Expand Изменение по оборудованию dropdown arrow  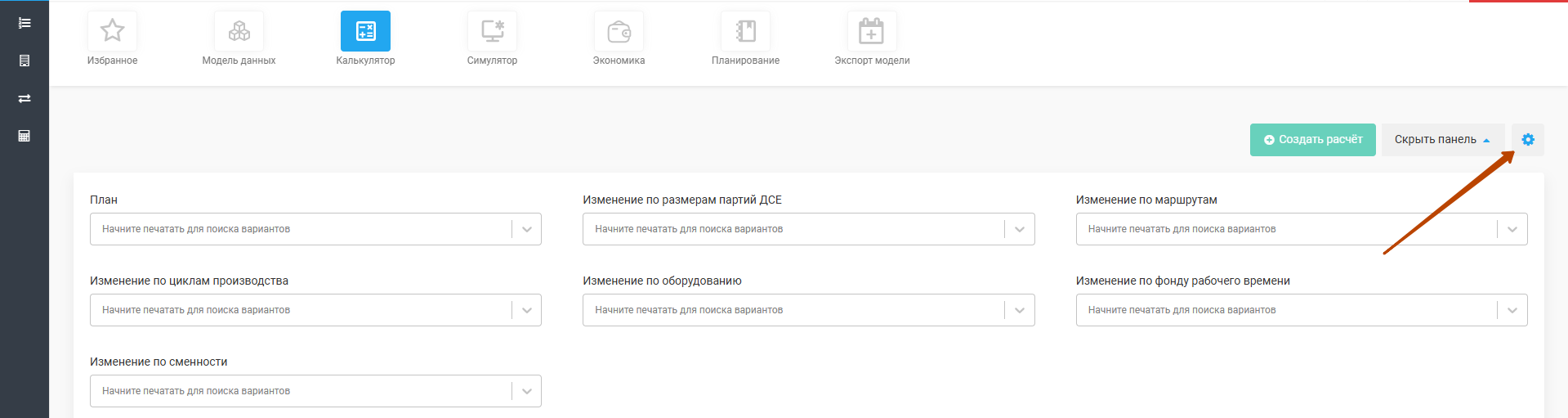tap(1020, 310)
